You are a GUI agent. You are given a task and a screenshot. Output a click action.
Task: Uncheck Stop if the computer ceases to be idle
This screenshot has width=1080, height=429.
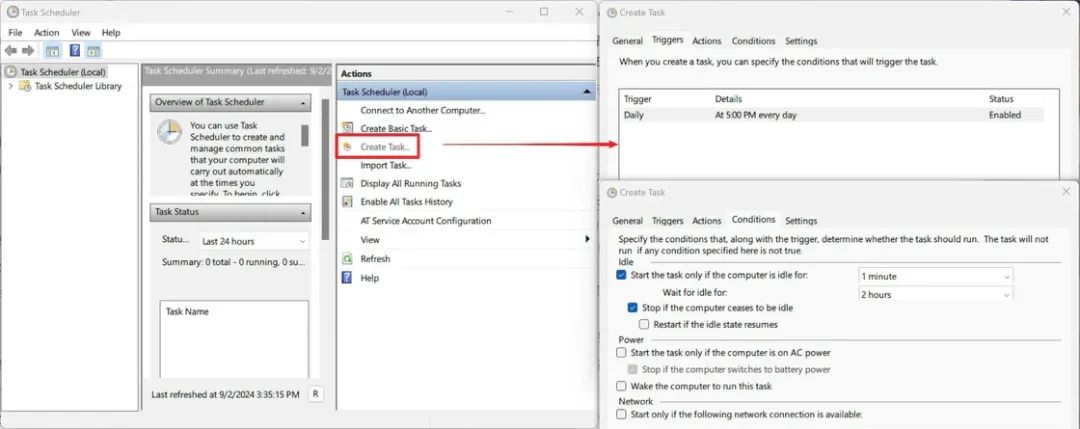633,308
